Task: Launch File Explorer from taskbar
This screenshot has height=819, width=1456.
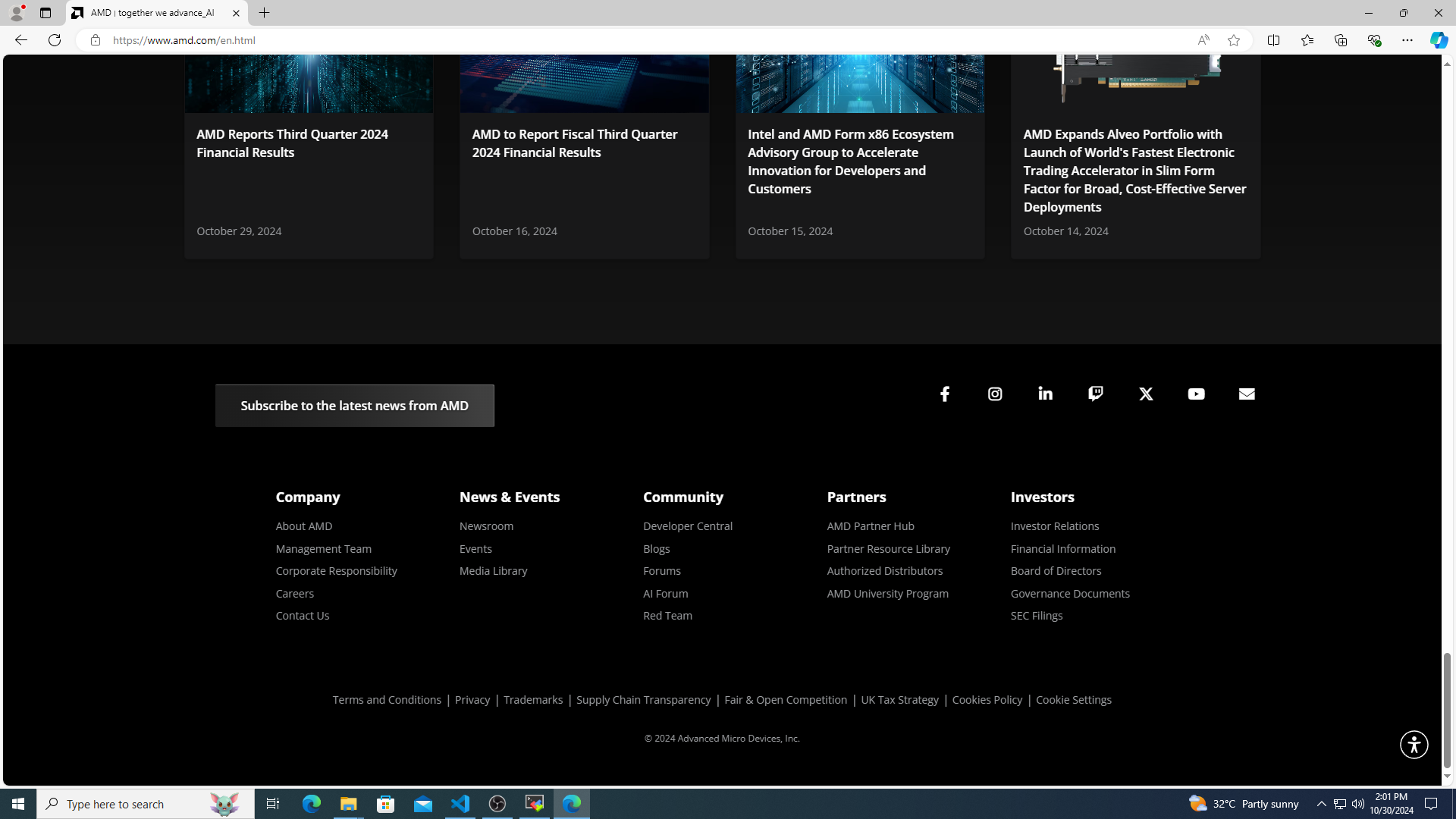Action: point(348,804)
